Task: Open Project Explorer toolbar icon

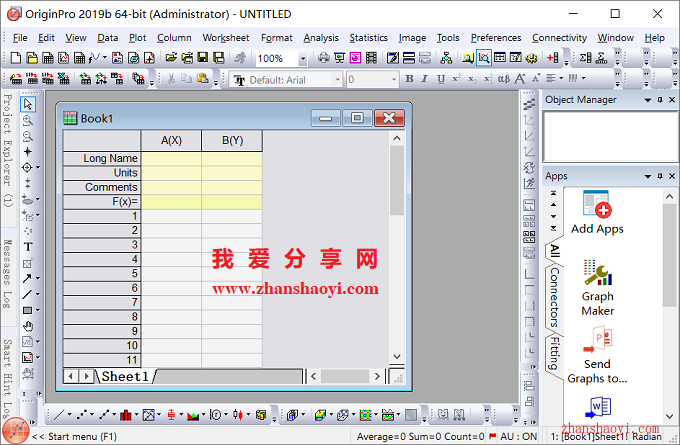Action: (468, 58)
